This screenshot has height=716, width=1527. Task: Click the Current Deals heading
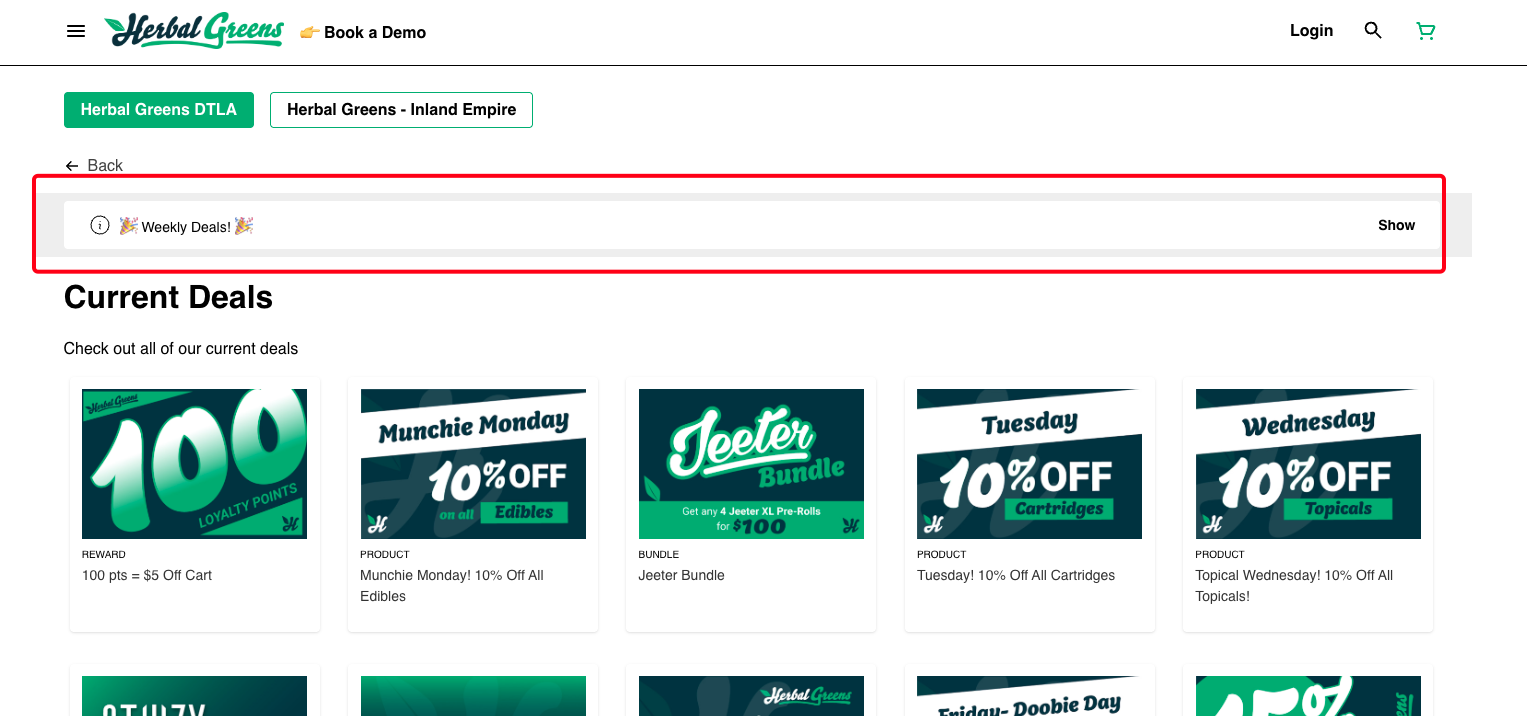[168, 297]
